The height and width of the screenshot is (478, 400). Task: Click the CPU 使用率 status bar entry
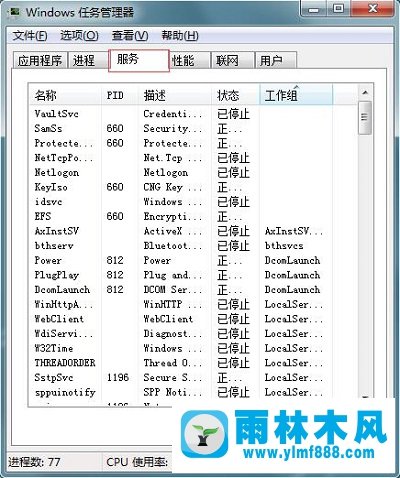137,462
